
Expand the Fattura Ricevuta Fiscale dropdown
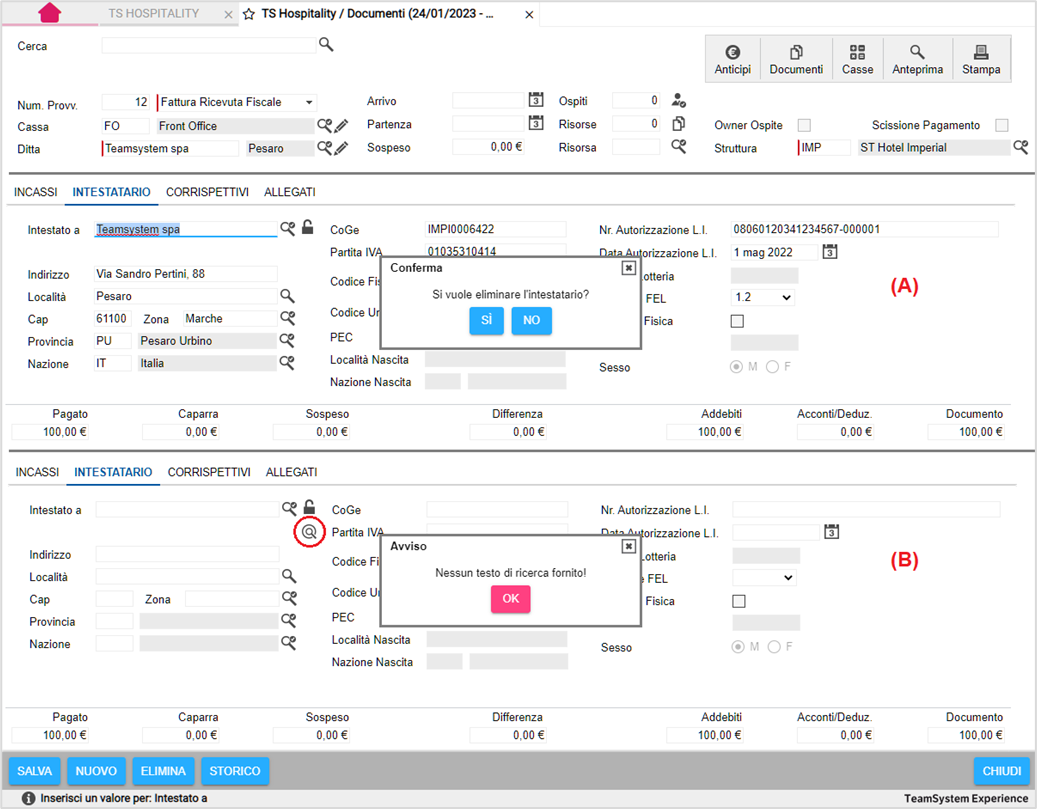[x=309, y=103]
